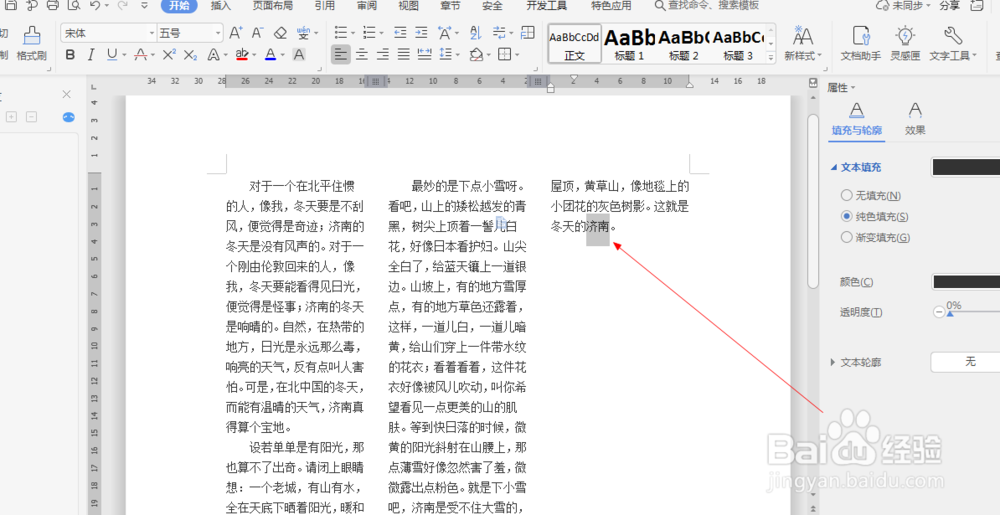Apply numbered list
1000x515 pixels.
(369, 33)
